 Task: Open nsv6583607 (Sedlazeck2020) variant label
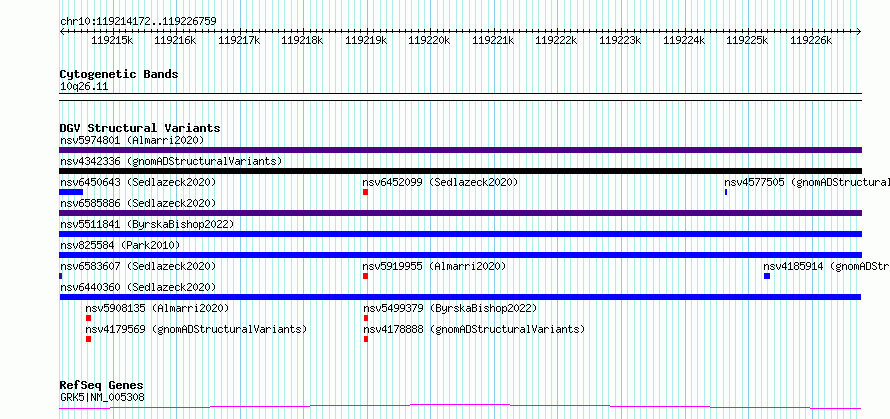(138, 266)
